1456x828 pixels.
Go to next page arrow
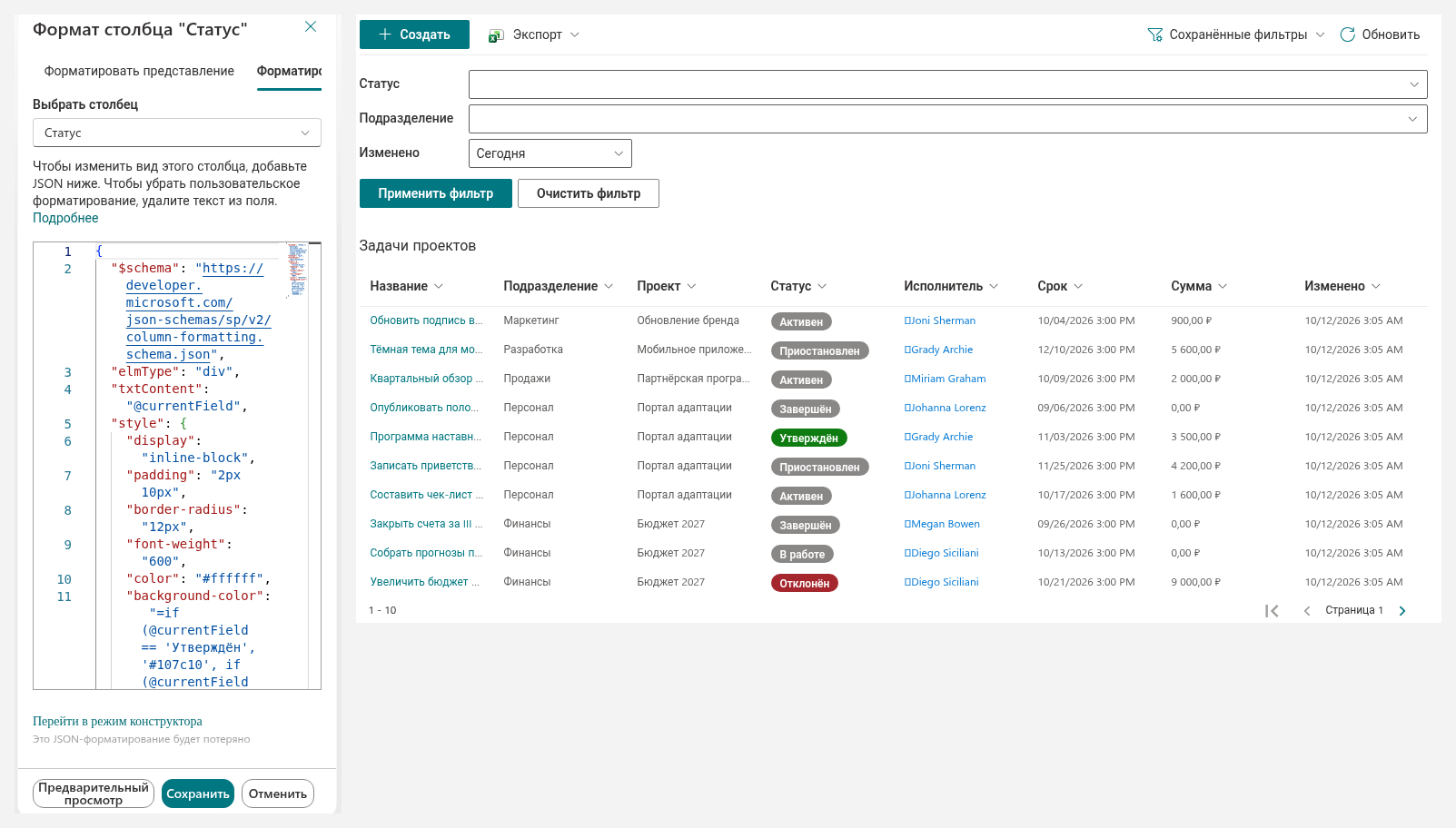(1402, 611)
